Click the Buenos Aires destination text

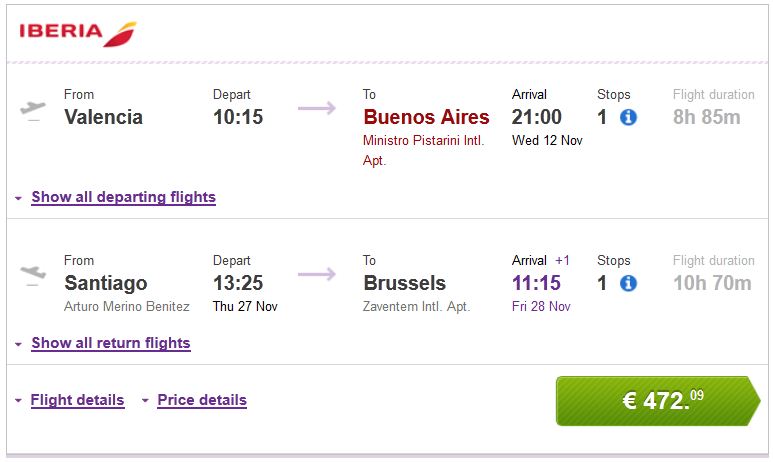(426, 117)
